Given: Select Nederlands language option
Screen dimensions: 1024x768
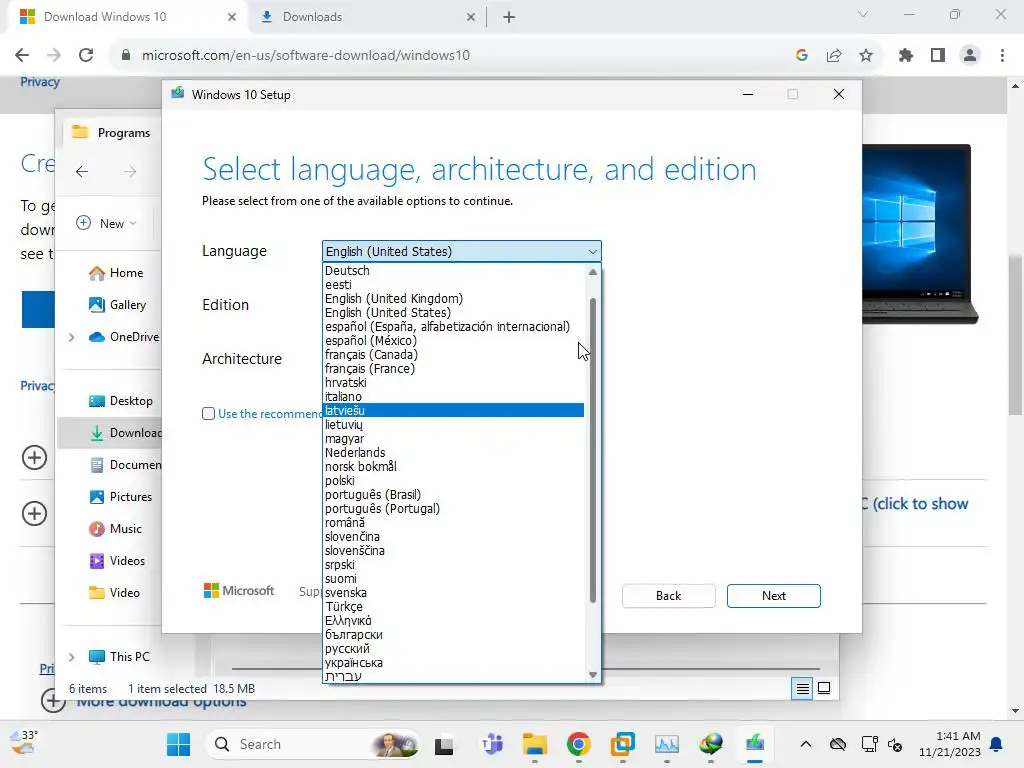Looking at the screenshot, I should (453, 453).
